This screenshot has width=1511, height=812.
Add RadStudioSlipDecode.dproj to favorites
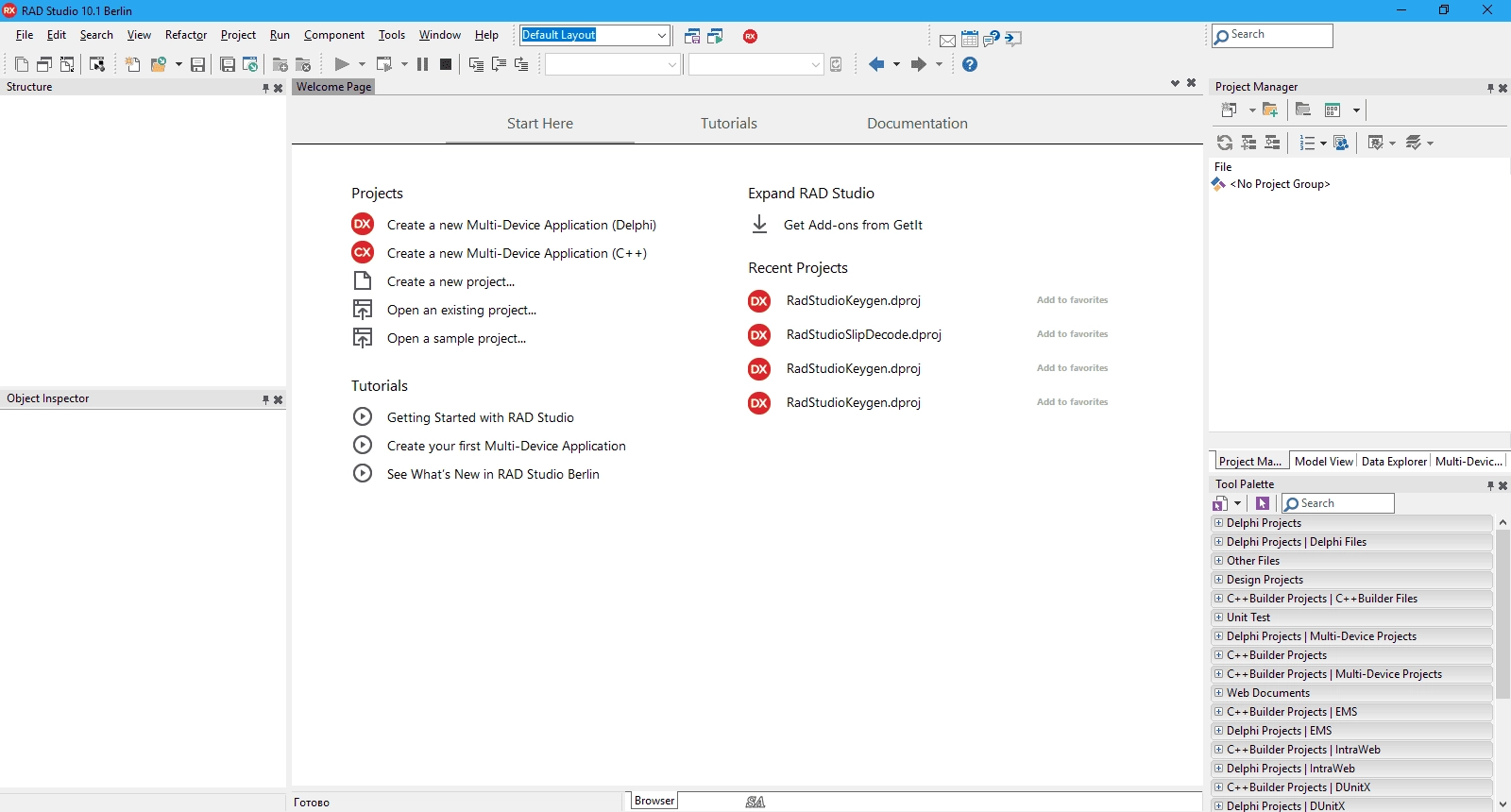pos(1072,334)
